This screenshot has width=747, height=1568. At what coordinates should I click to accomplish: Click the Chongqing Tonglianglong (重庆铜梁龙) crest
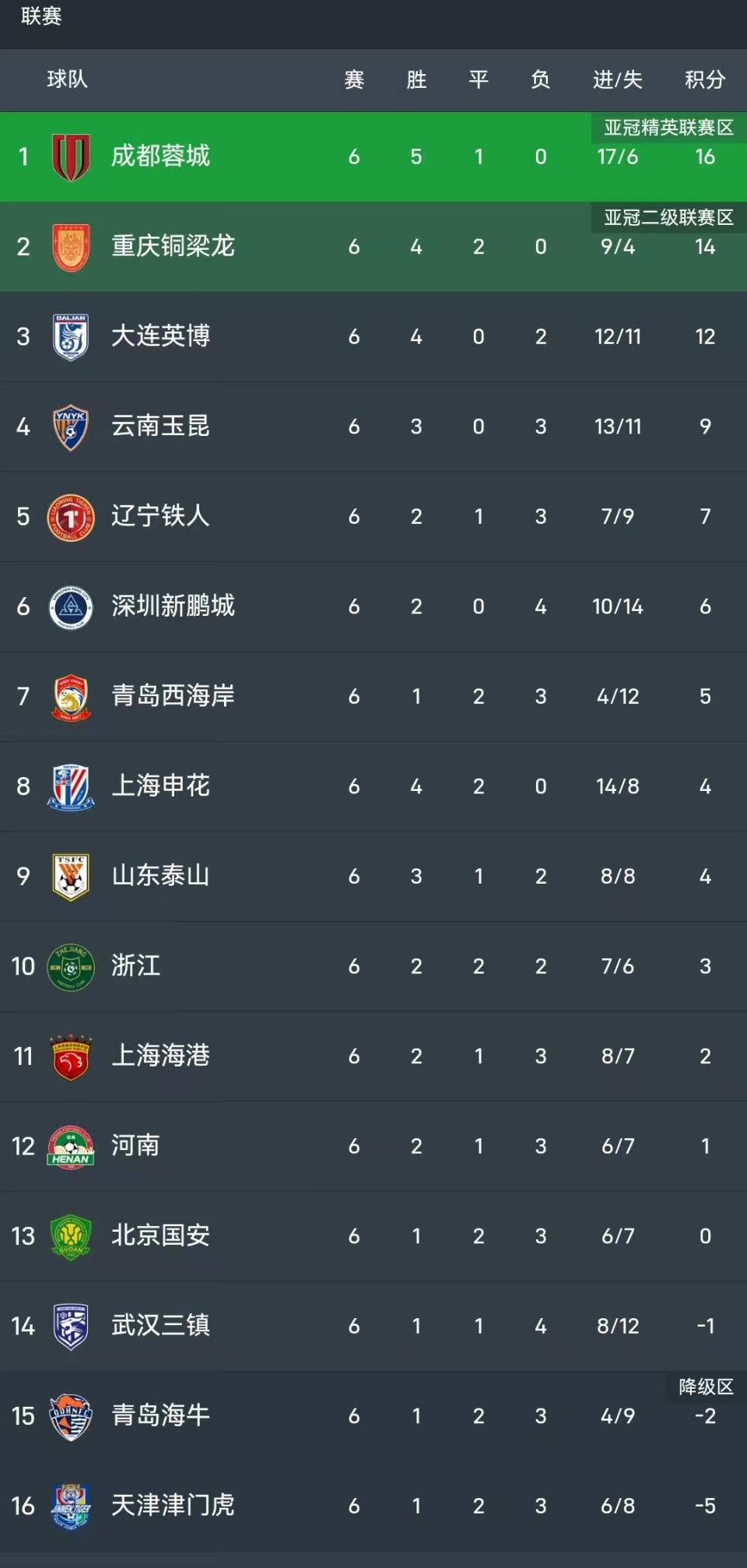[71, 247]
